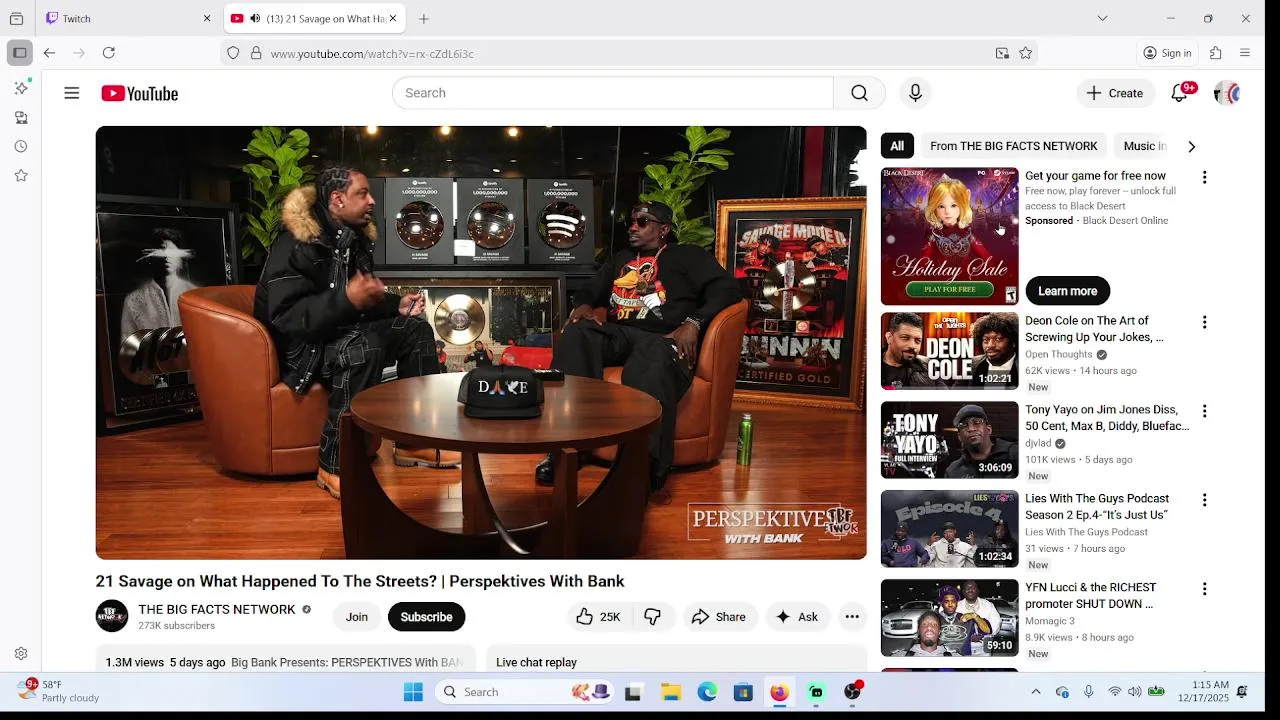Viewport: 1280px width, 720px height.
Task: Open the browser application menu
Action: pyautogui.click(x=1245, y=53)
